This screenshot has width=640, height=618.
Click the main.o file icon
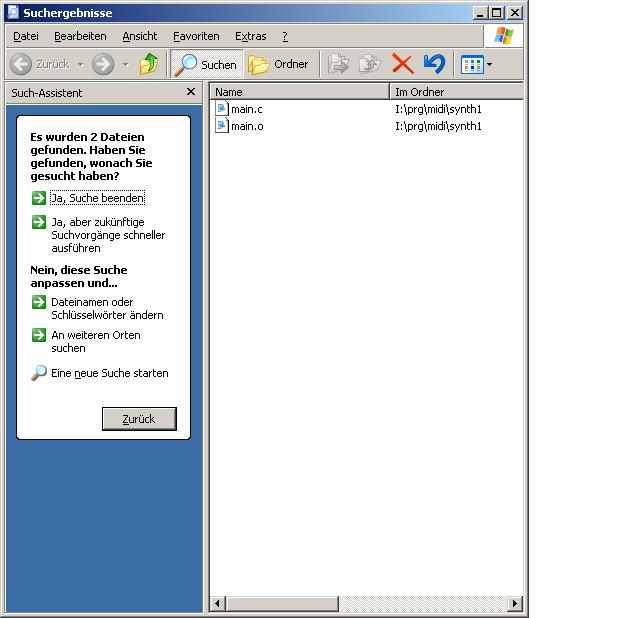(222, 126)
